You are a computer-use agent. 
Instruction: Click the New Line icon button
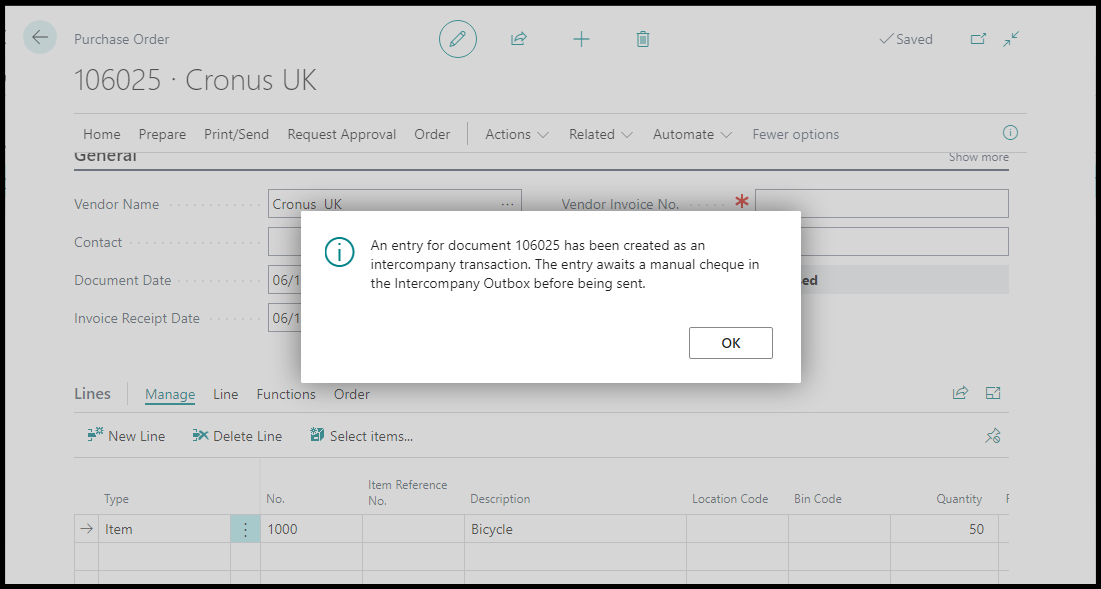[x=126, y=436]
